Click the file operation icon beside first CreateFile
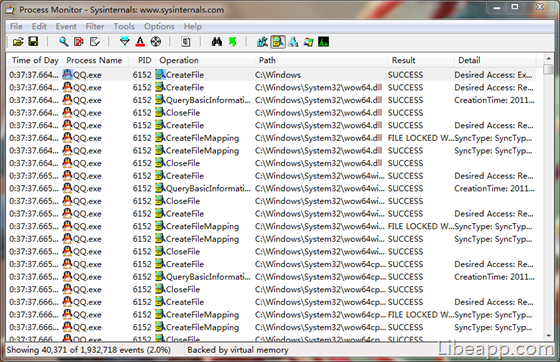The height and width of the screenshot is (362, 560). (160, 75)
